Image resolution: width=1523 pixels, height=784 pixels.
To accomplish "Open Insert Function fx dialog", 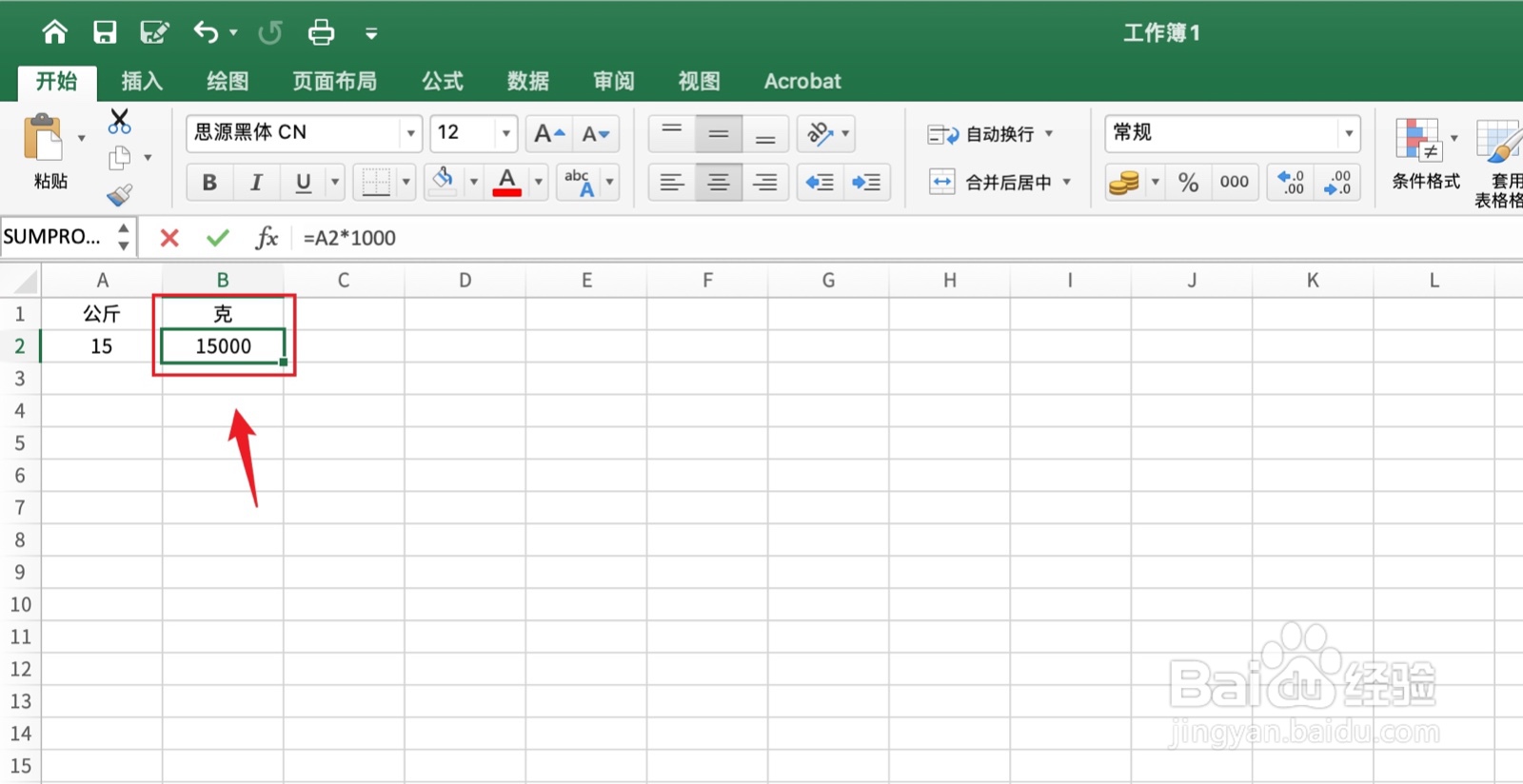I will click(267, 238).
